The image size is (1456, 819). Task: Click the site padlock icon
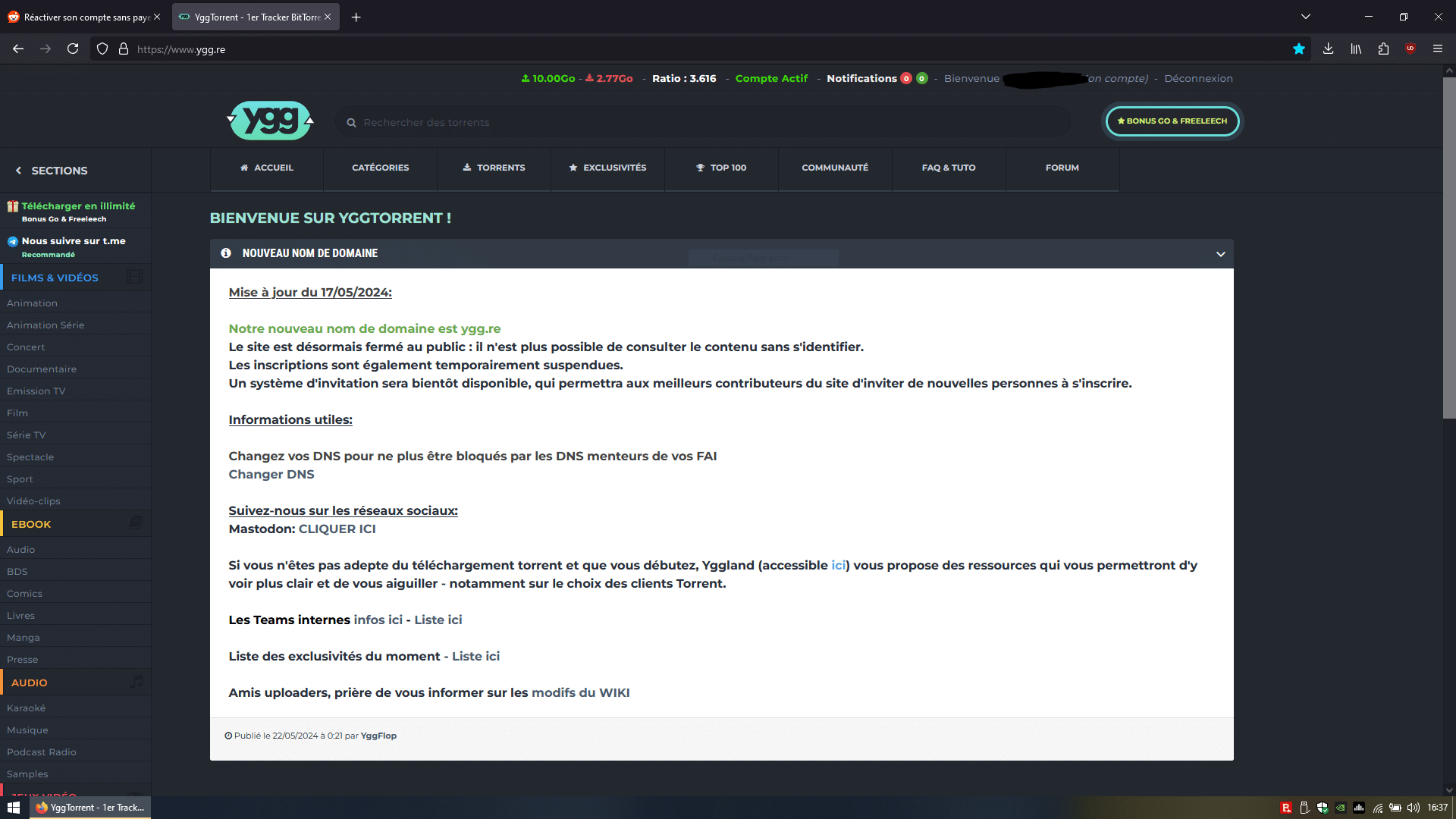124,49
